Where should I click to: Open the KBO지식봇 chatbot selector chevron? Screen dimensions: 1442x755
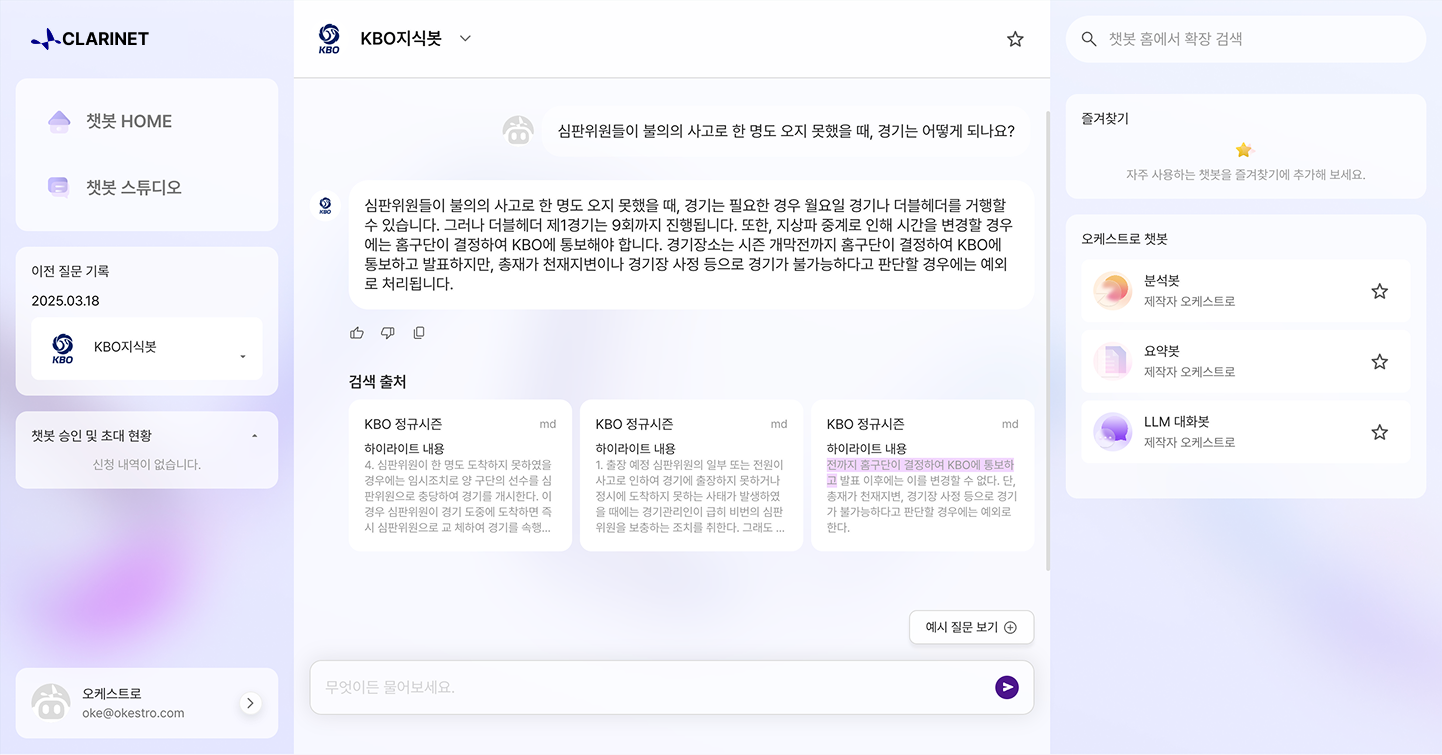[x=465, y=39]
